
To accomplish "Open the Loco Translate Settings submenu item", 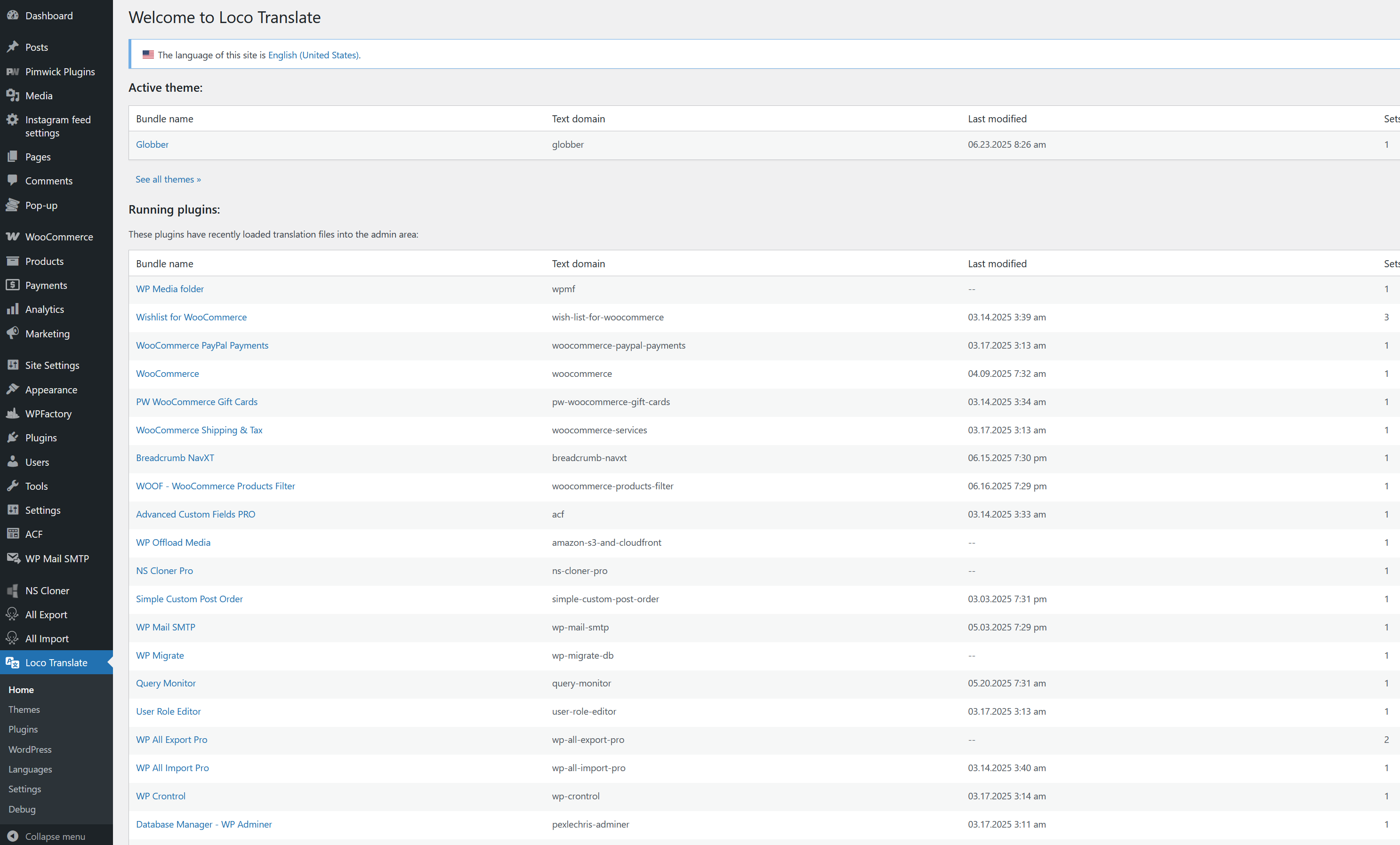I will 24,789.
